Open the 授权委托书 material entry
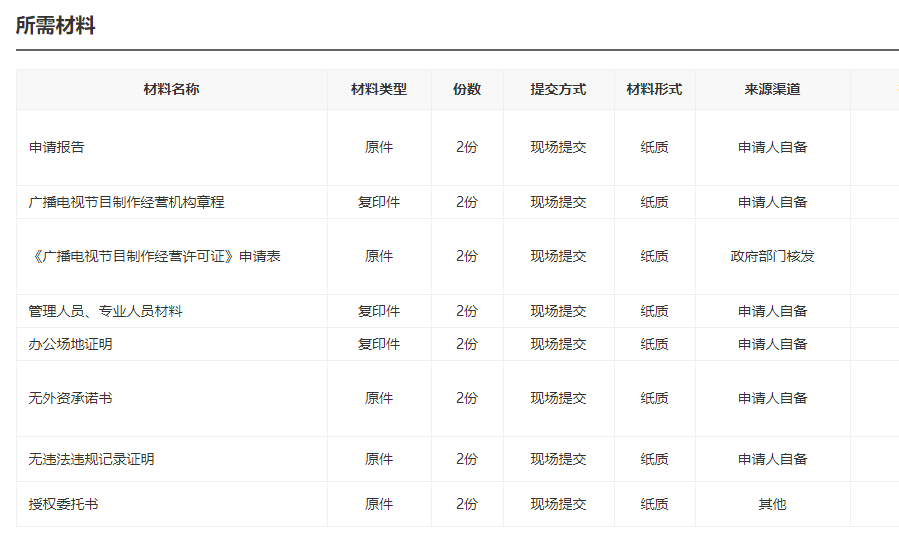Screen dimensions: 899x551 [63, 504]
